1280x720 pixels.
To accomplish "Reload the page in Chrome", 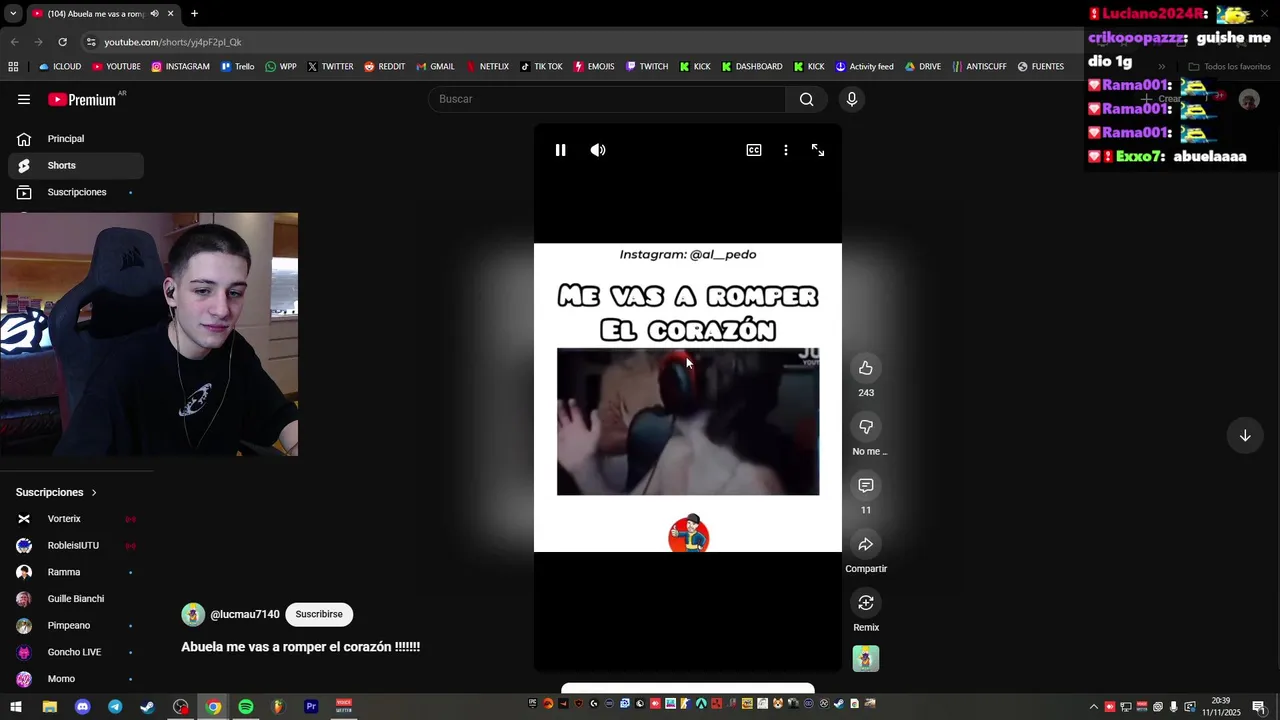I will (x=62, y=42).
